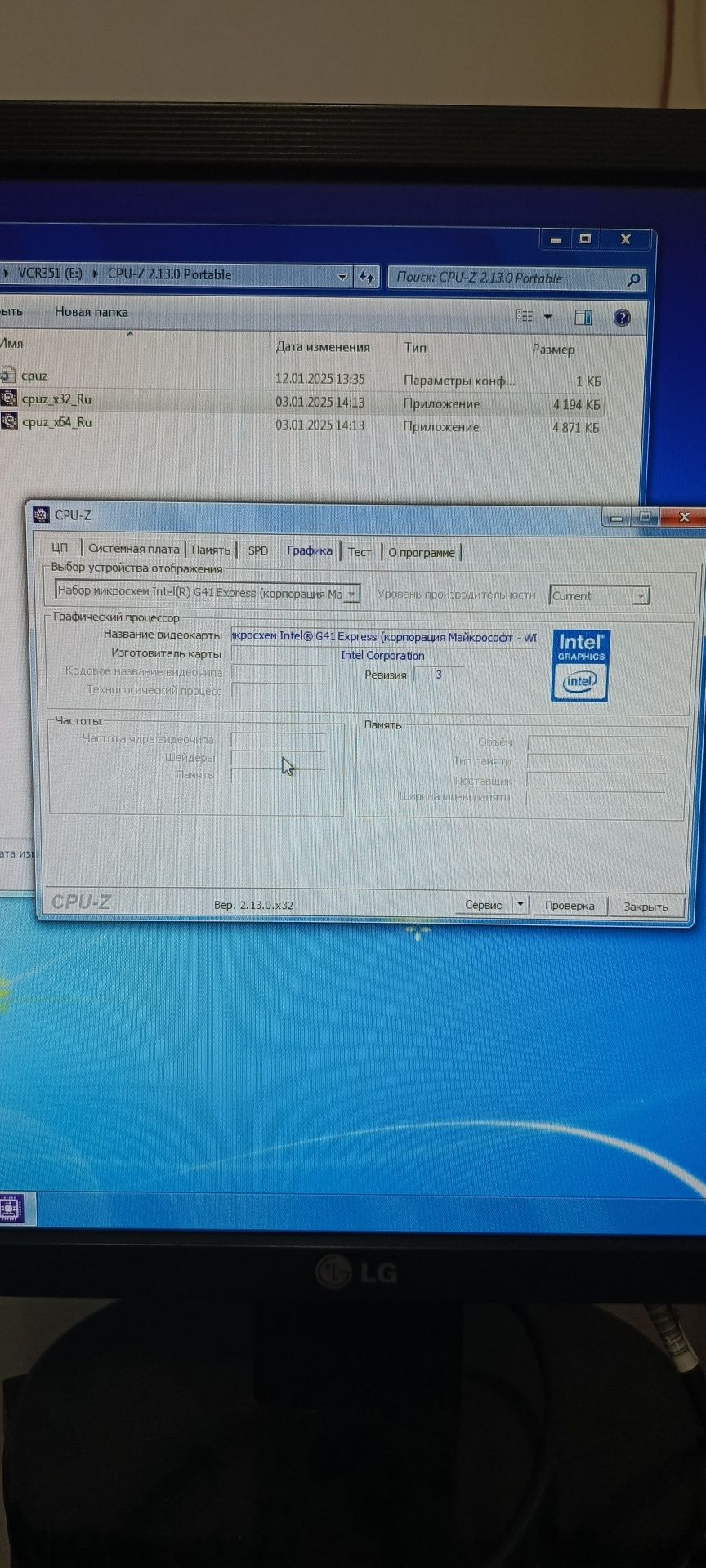Click the Intel Corporation manufacturer value

[x=384, y=655]
